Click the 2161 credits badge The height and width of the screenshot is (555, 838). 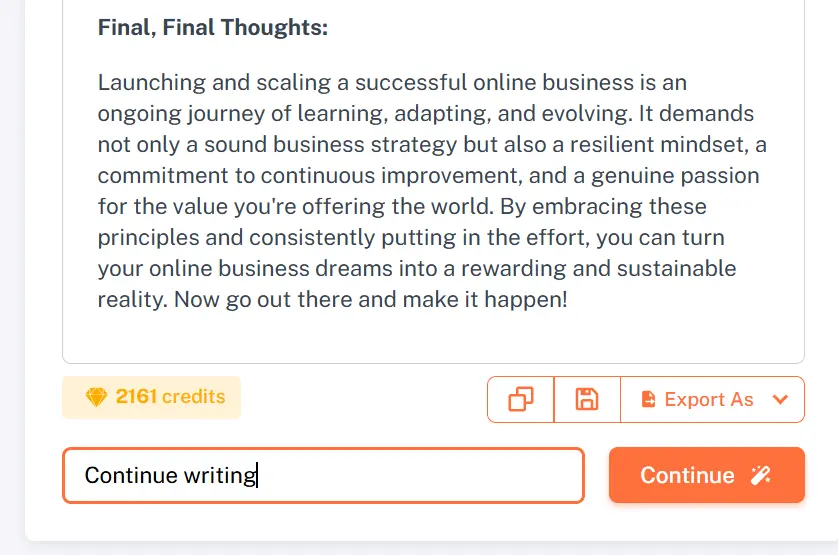click(151, 397)
